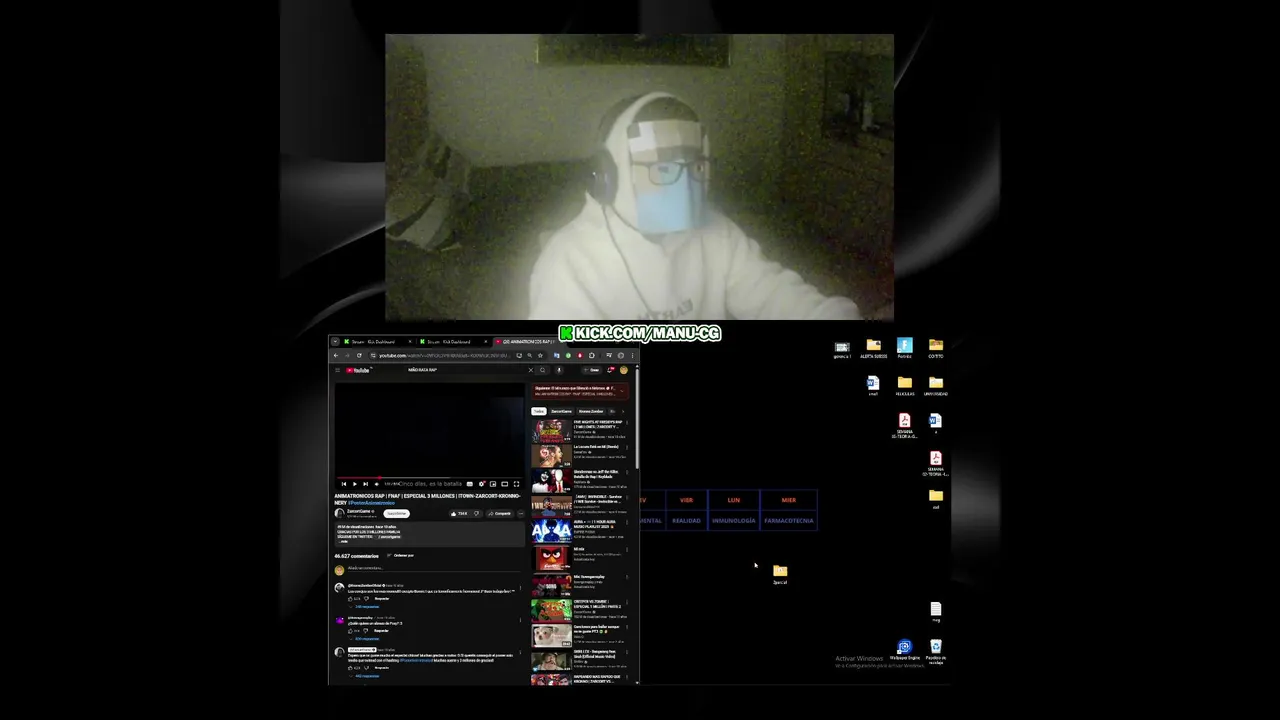Screen dimensions: 1280x720
Task: Toggle theater mode in the player
Action: tap(504, 484)
